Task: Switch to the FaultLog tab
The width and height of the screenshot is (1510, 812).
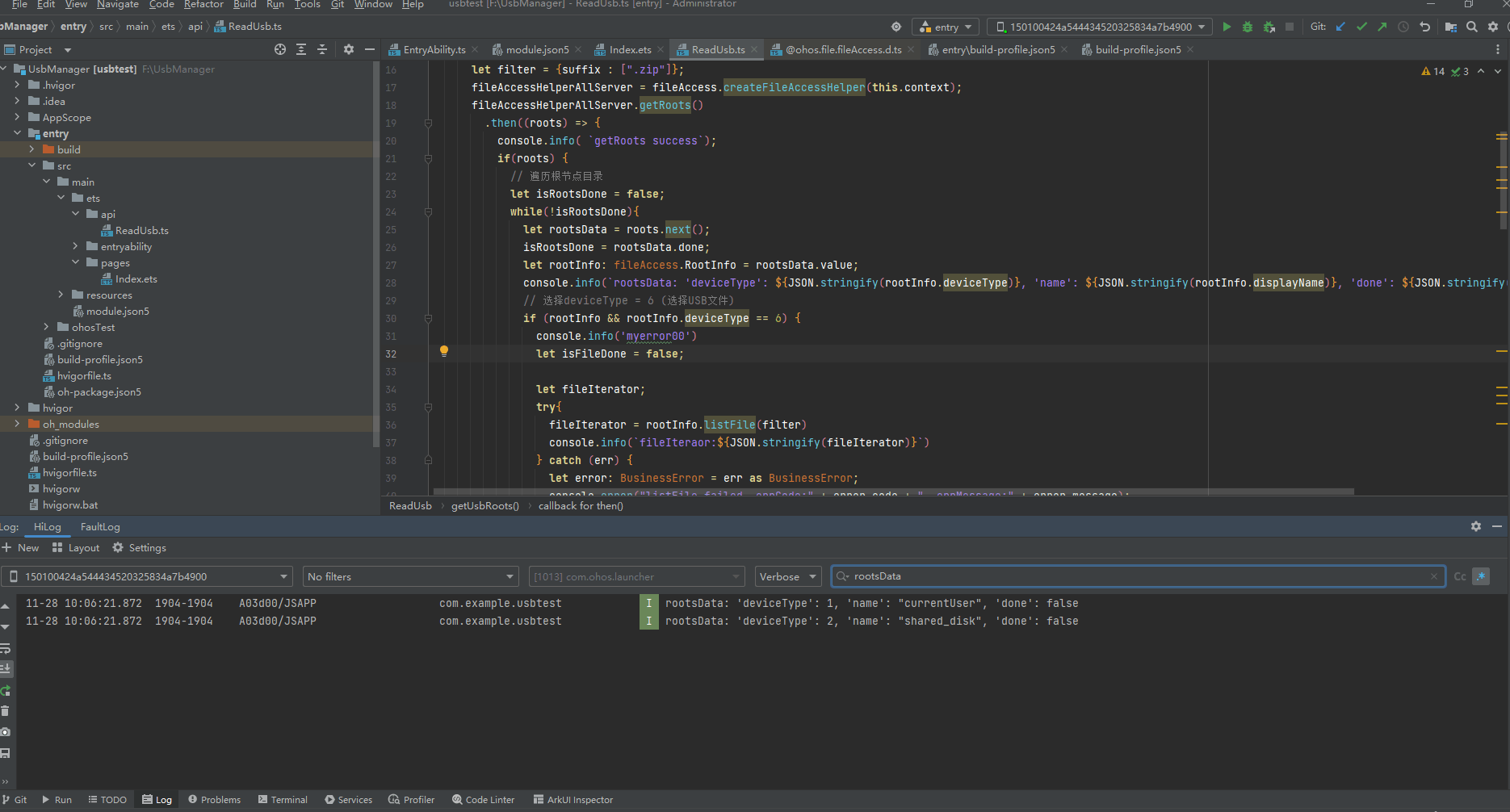Action: [100, 527]
